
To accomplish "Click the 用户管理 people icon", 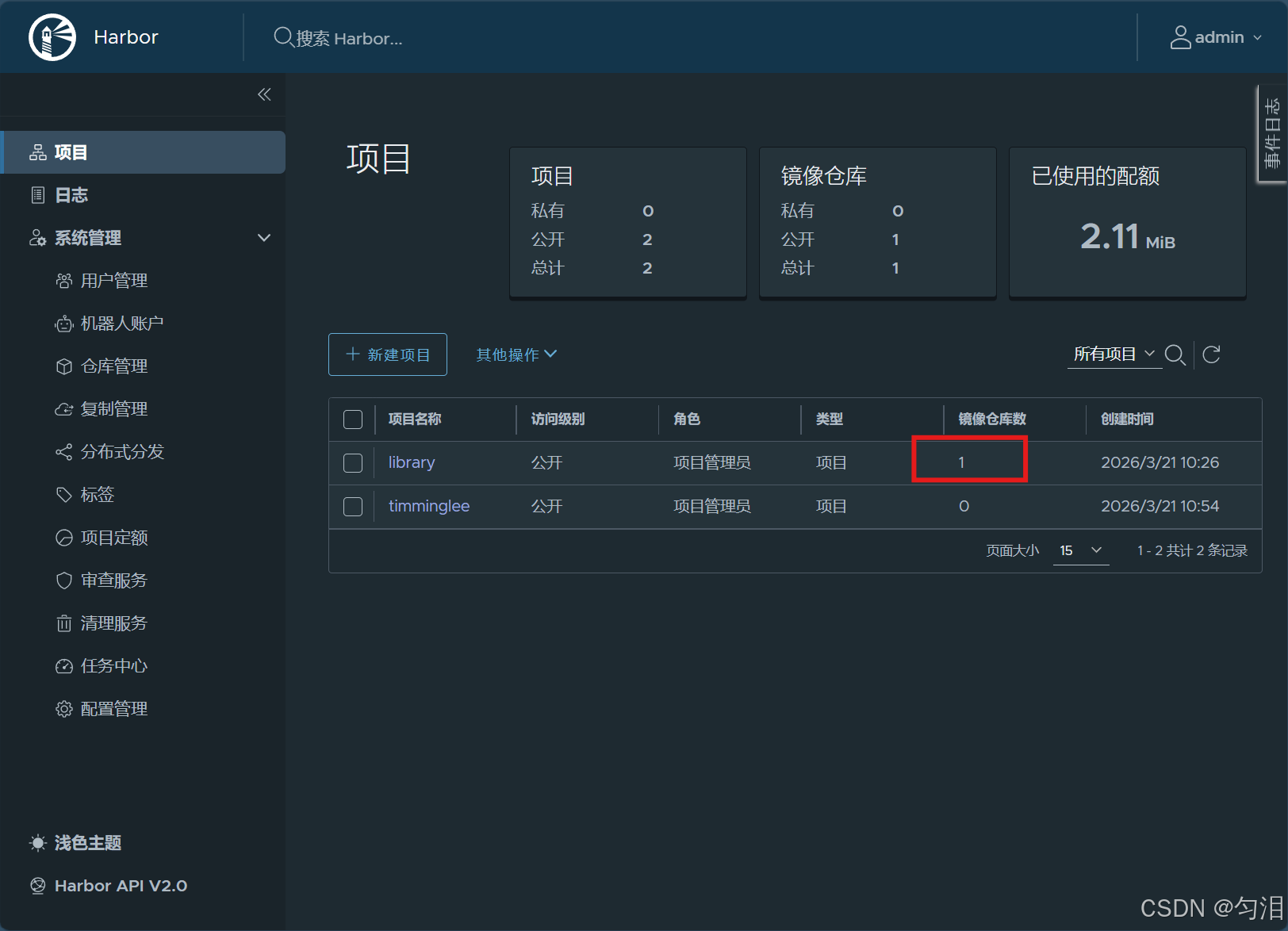I will coord(64,281).
